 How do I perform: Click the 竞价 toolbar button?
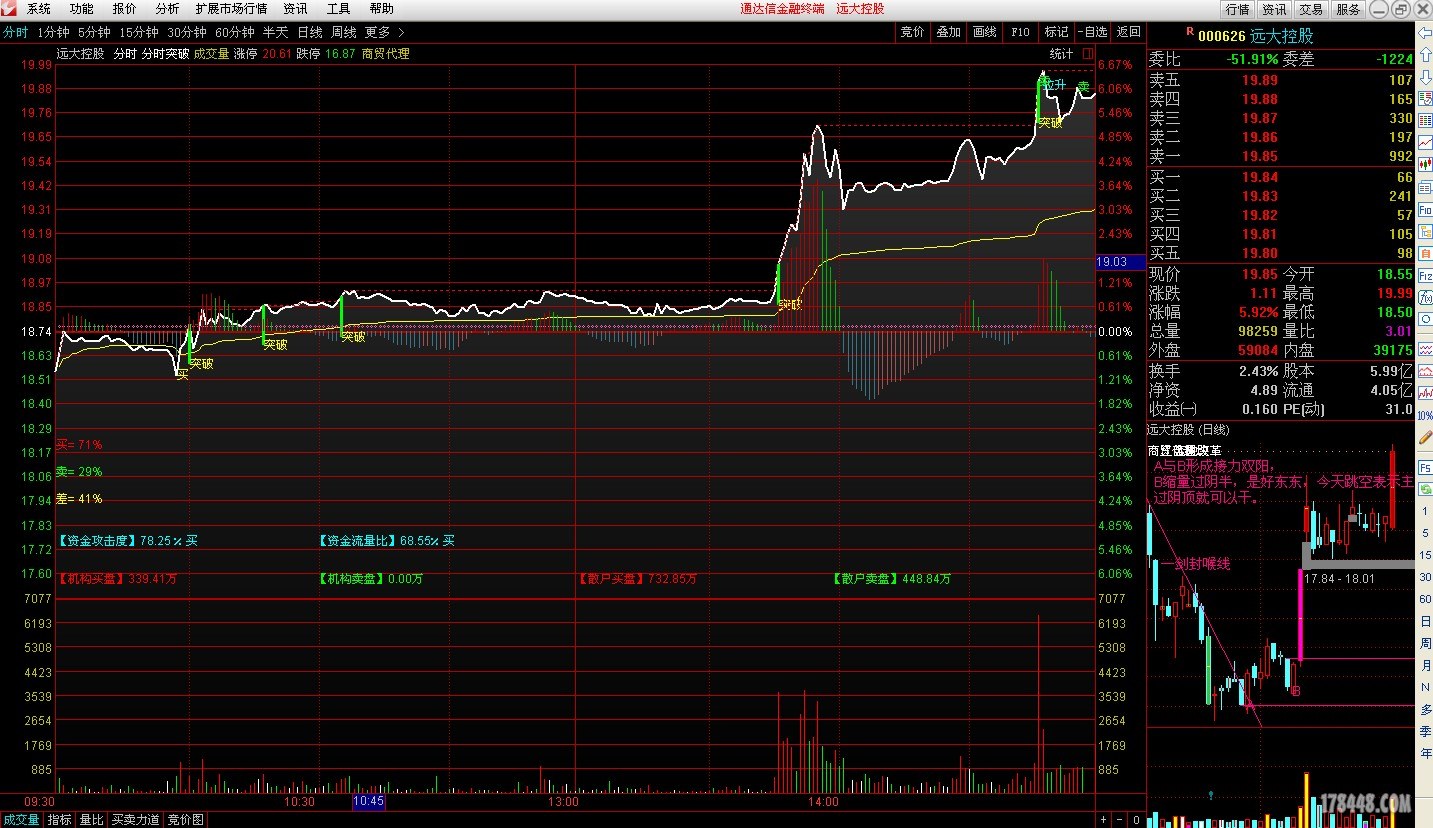(x=913, y=32)
